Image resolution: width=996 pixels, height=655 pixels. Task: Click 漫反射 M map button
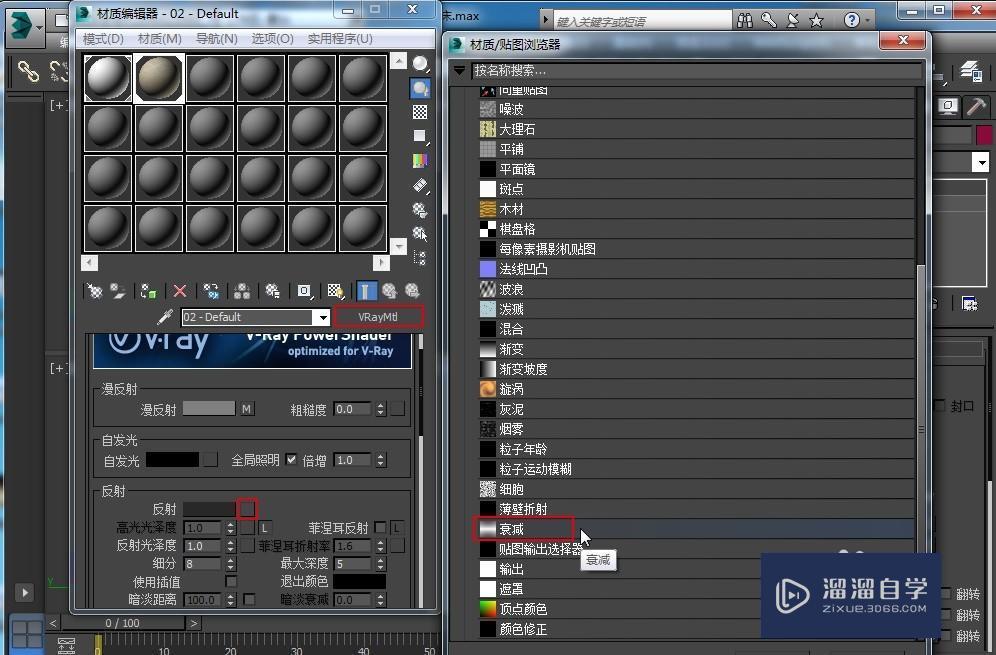pos(246,409)
